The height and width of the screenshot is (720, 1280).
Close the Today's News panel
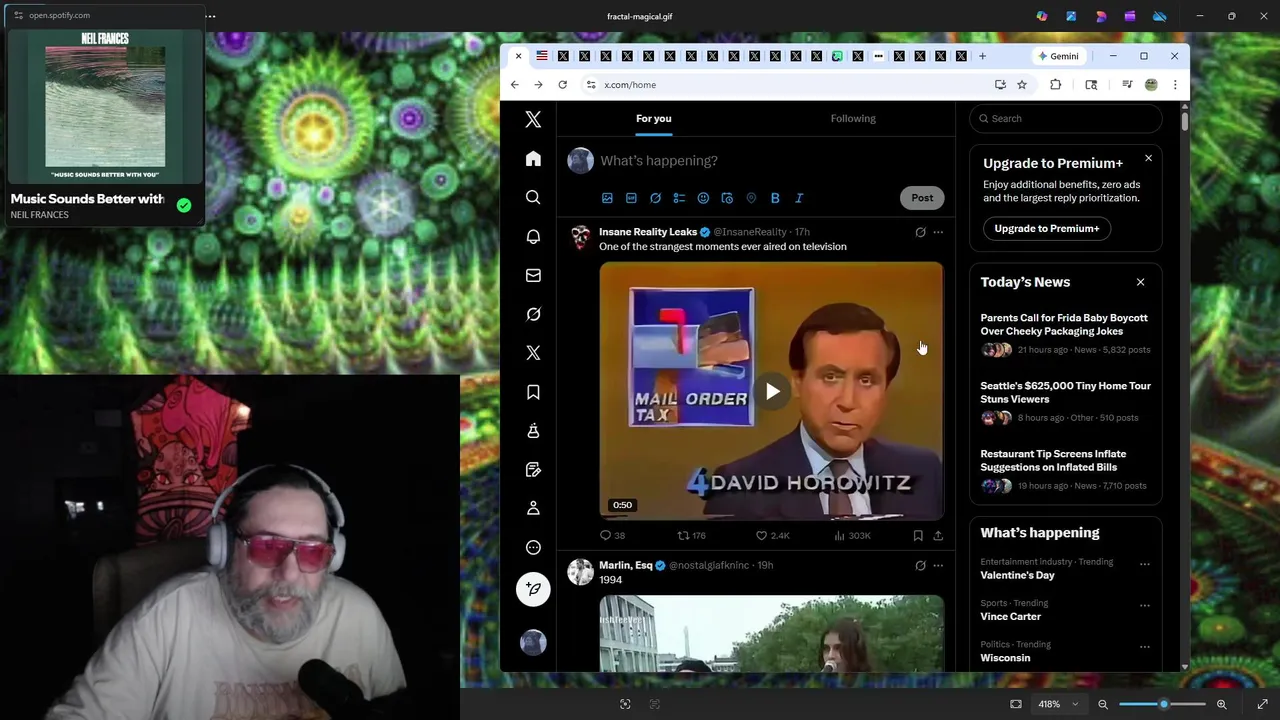pos(1140,282)
